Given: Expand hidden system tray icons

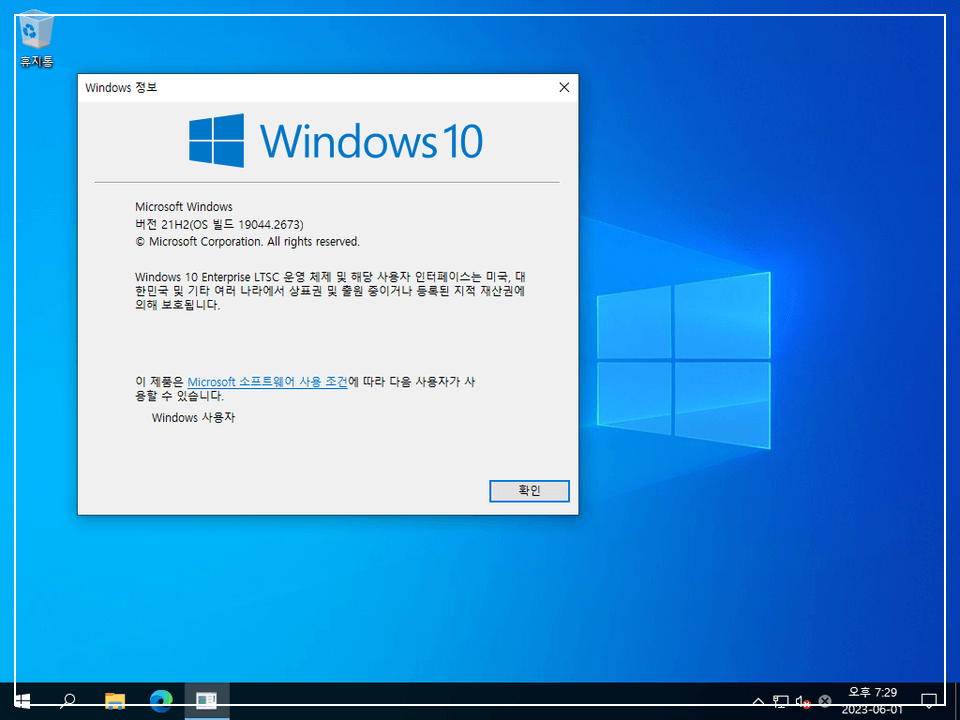Looking at the screenshot, I should click(x=759, y=700).
